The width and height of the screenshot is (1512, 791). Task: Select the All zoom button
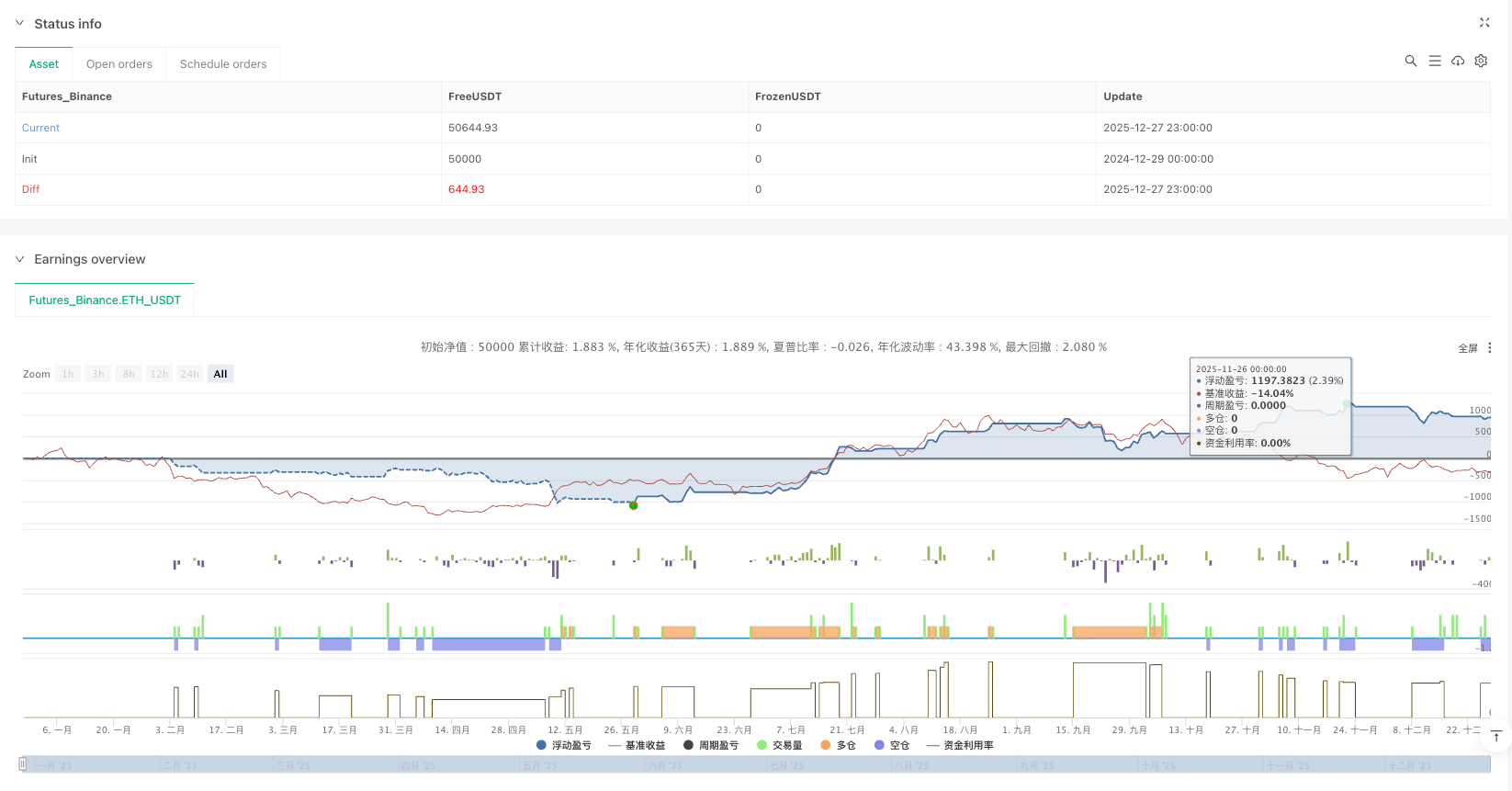point(220,374)
